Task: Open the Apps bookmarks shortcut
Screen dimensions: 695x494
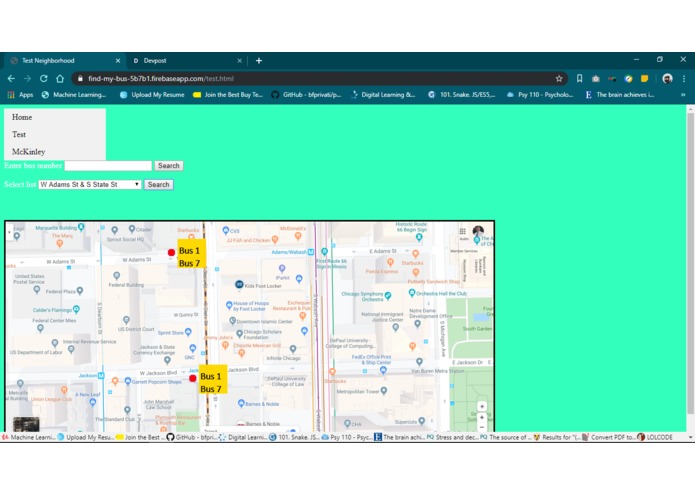Action: [20, 94]
